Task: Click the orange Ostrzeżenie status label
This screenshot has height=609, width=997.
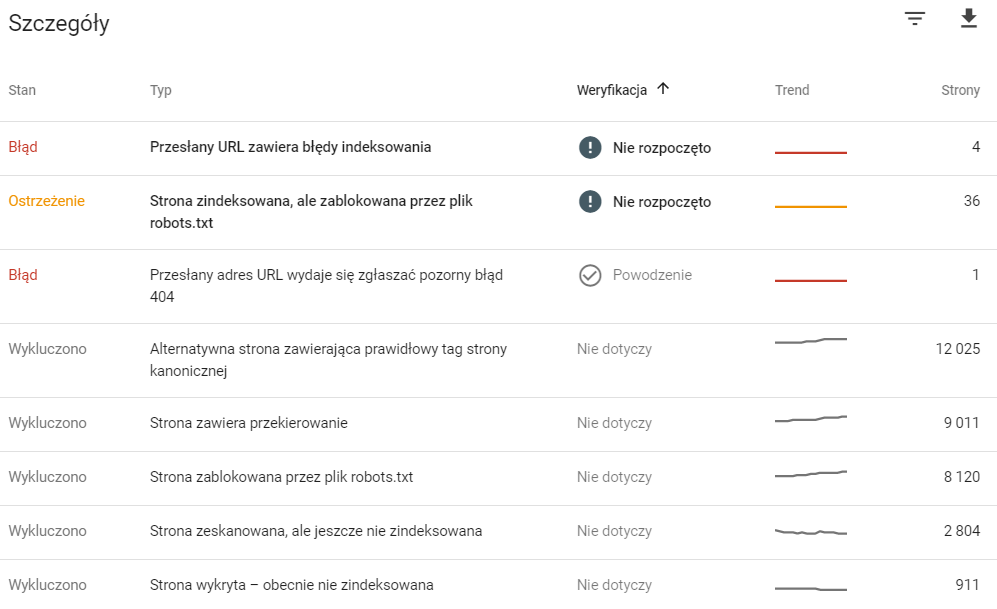Action: click(46, 201)
